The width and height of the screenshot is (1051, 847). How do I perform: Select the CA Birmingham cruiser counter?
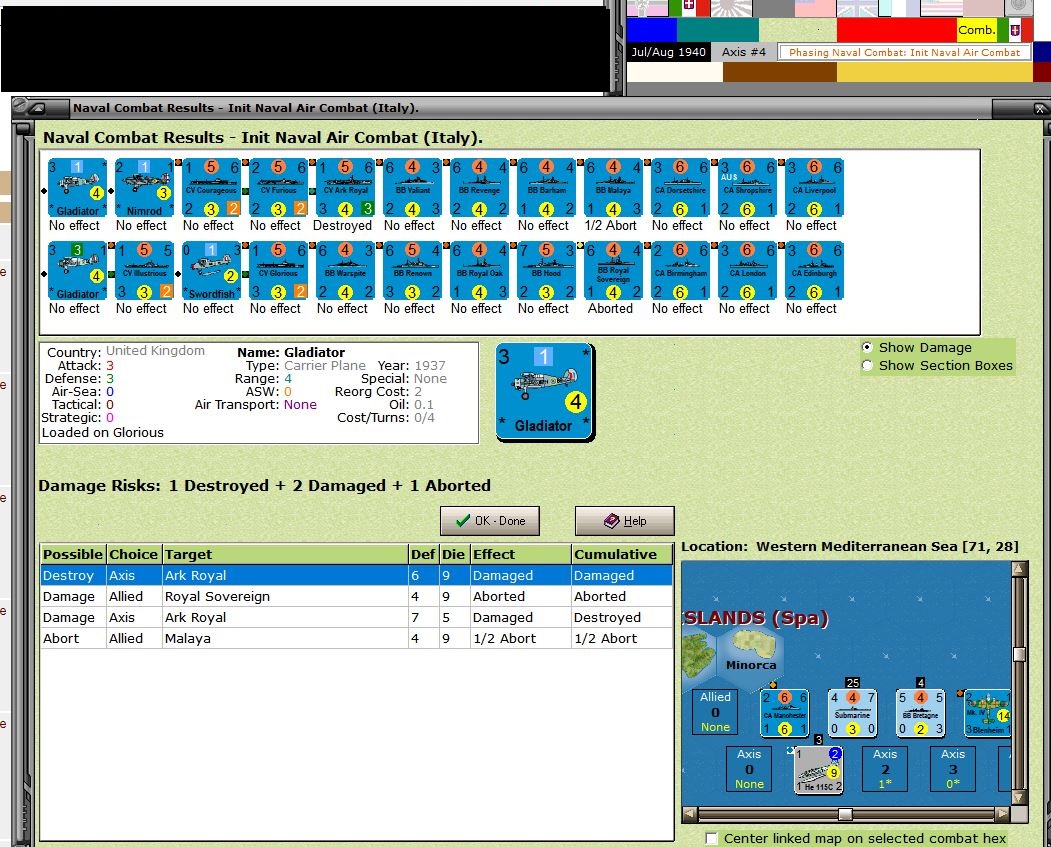coord(680,270)
